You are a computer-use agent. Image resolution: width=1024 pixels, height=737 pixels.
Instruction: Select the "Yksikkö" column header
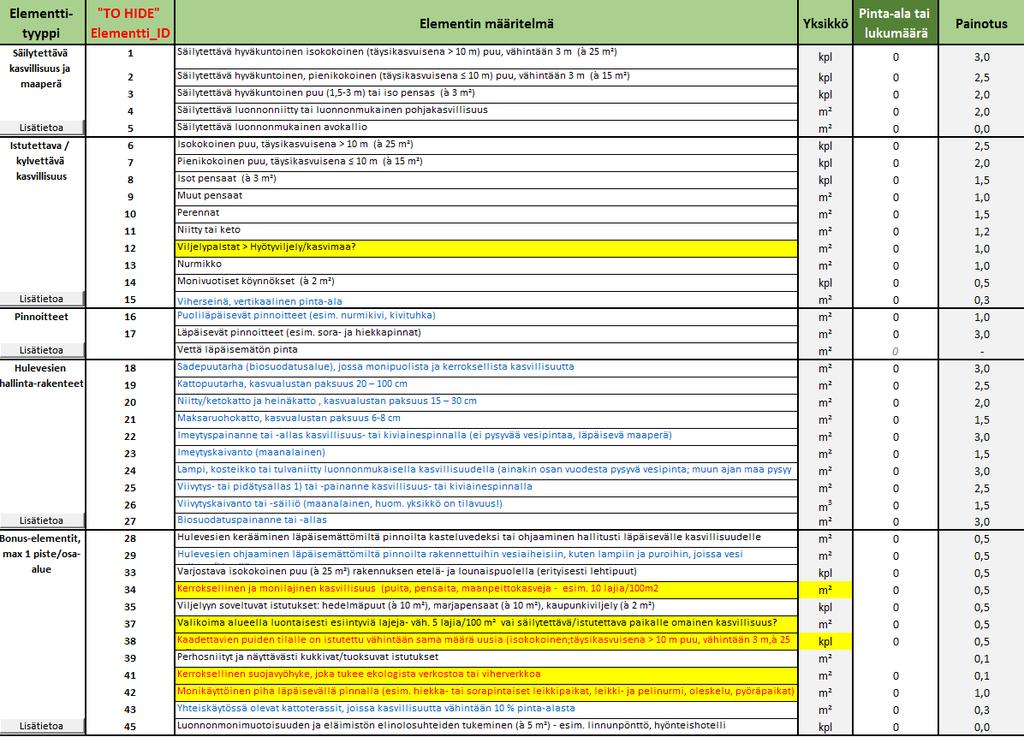[x=825, y=23]
